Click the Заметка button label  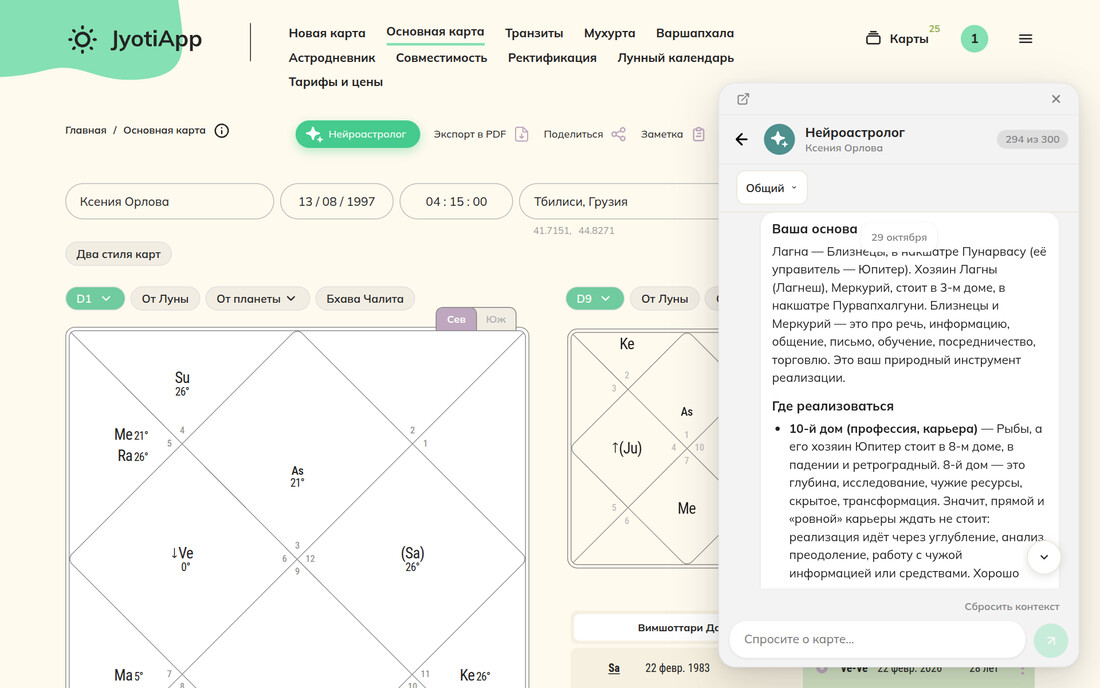(x=662, y=134)
